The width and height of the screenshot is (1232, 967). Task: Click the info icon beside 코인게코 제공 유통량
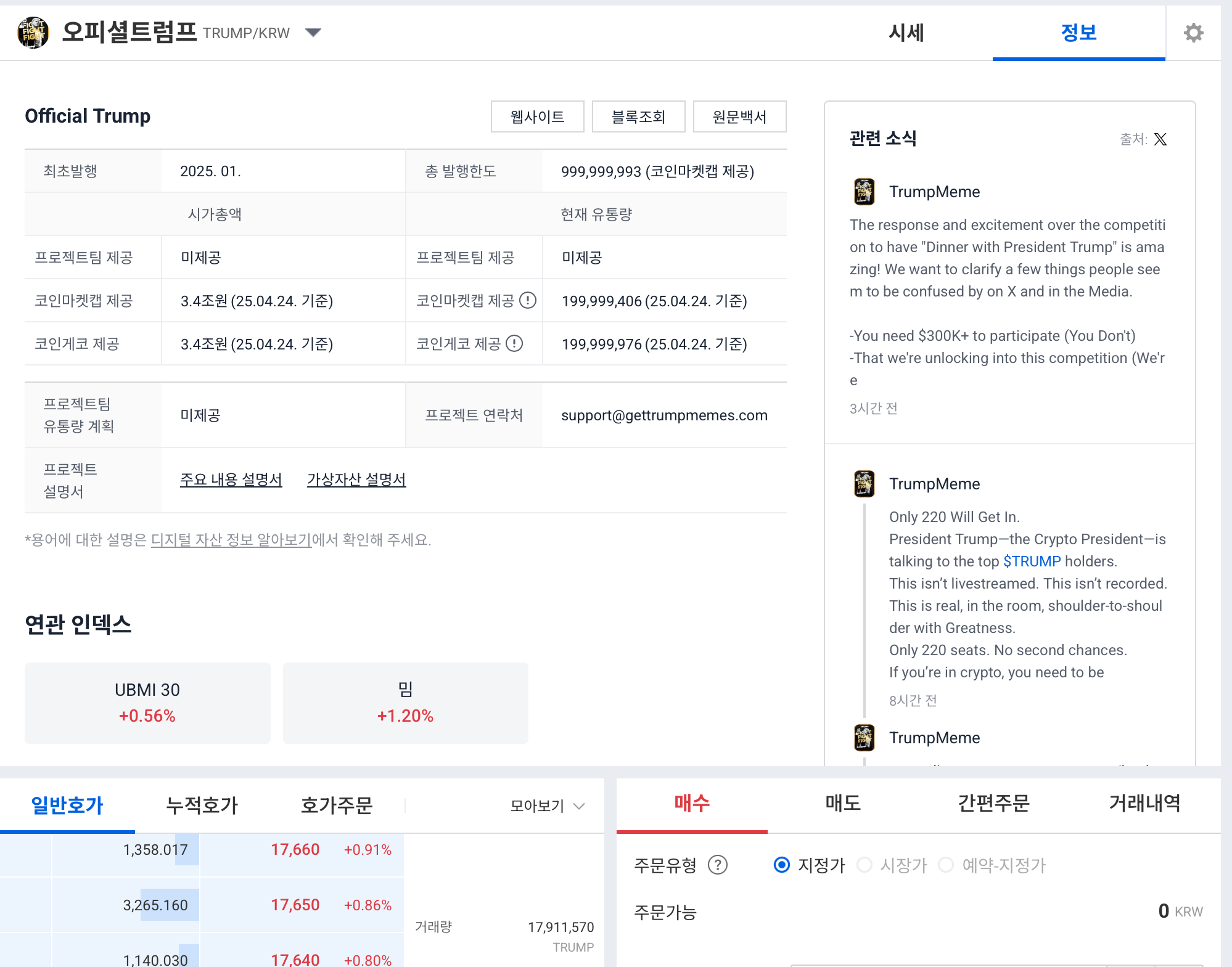tap(514, 343)
